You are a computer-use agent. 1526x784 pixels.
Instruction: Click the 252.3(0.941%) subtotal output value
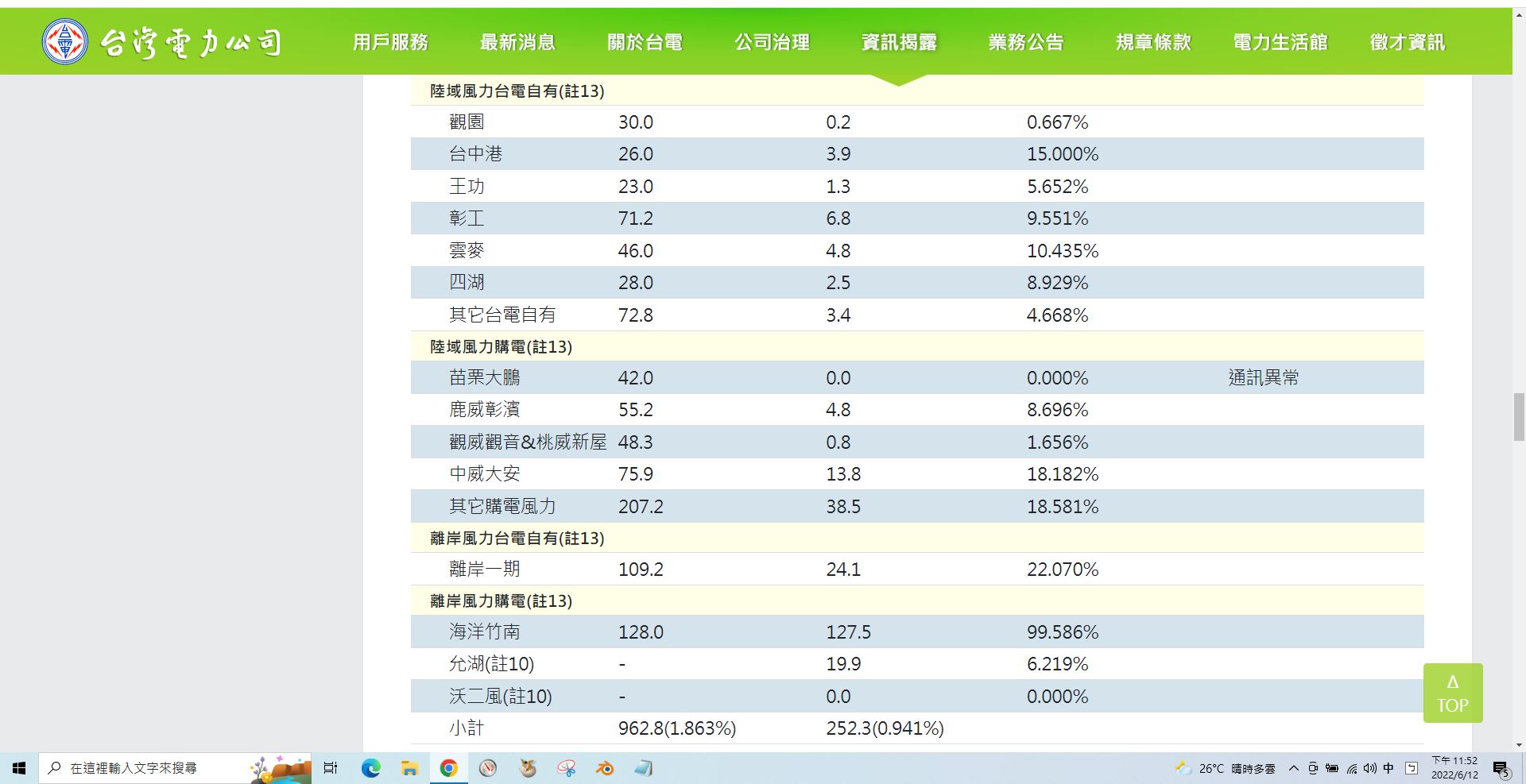[885, 728]
